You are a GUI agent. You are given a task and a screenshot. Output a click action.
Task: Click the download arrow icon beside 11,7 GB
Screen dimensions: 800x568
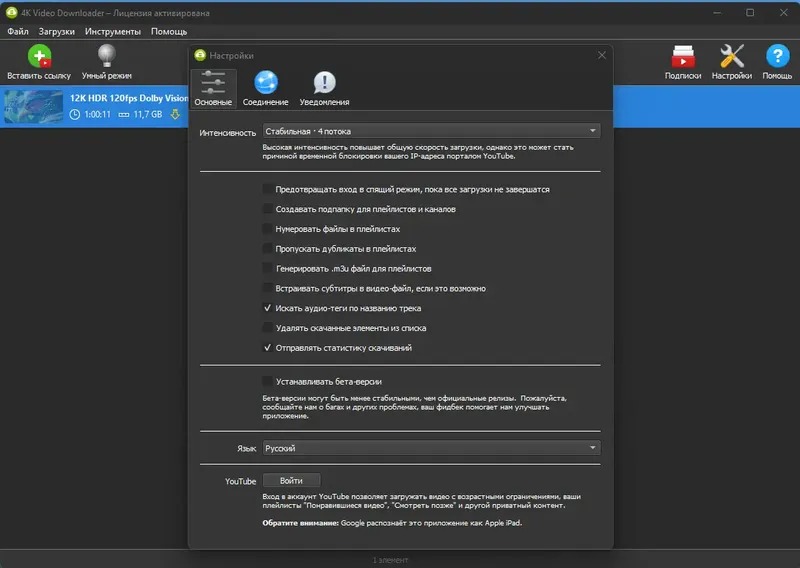click(x=175, y=114)
